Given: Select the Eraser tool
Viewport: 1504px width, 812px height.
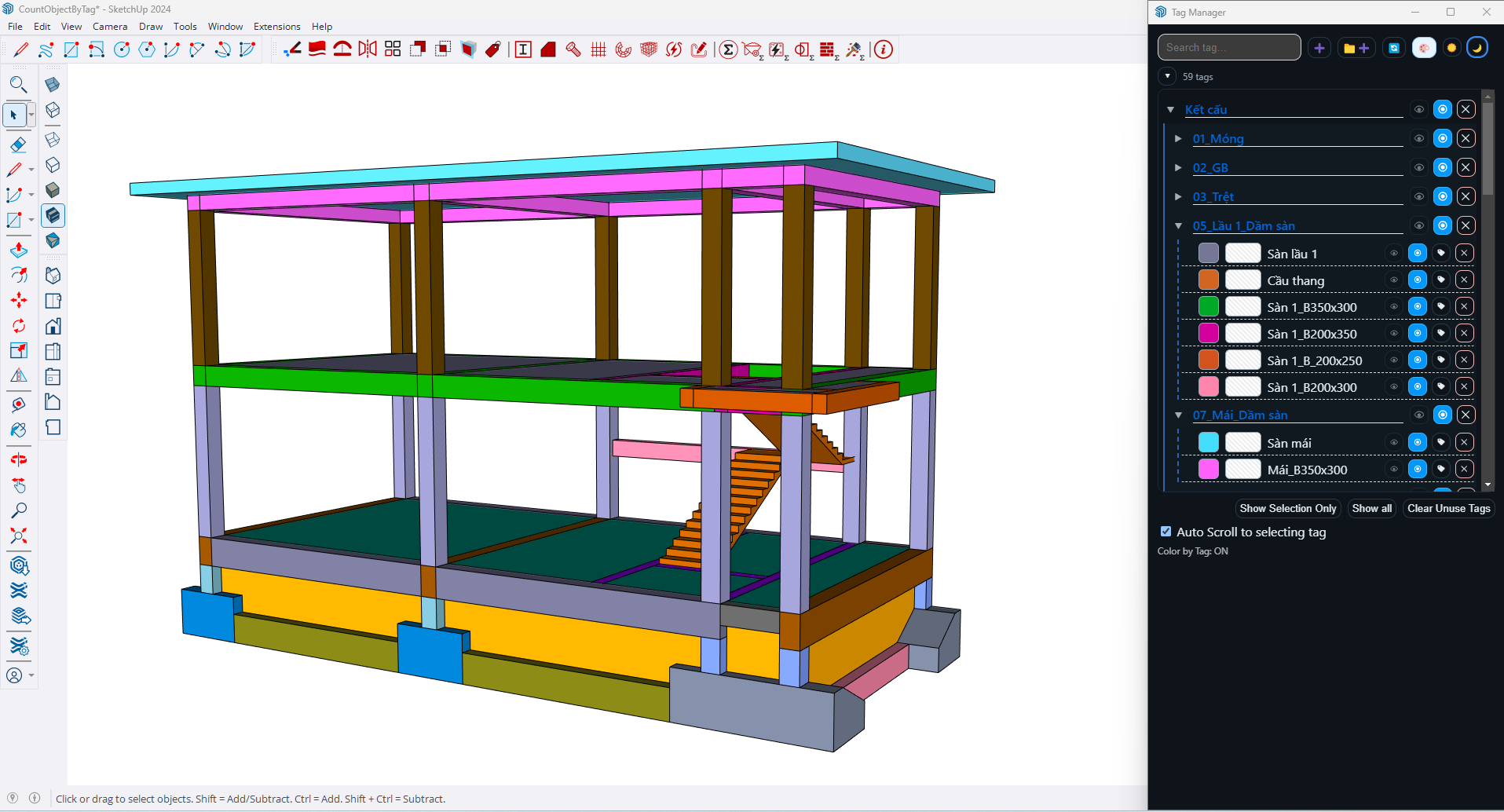Looking at the screenshot, I should coord(18,144).
